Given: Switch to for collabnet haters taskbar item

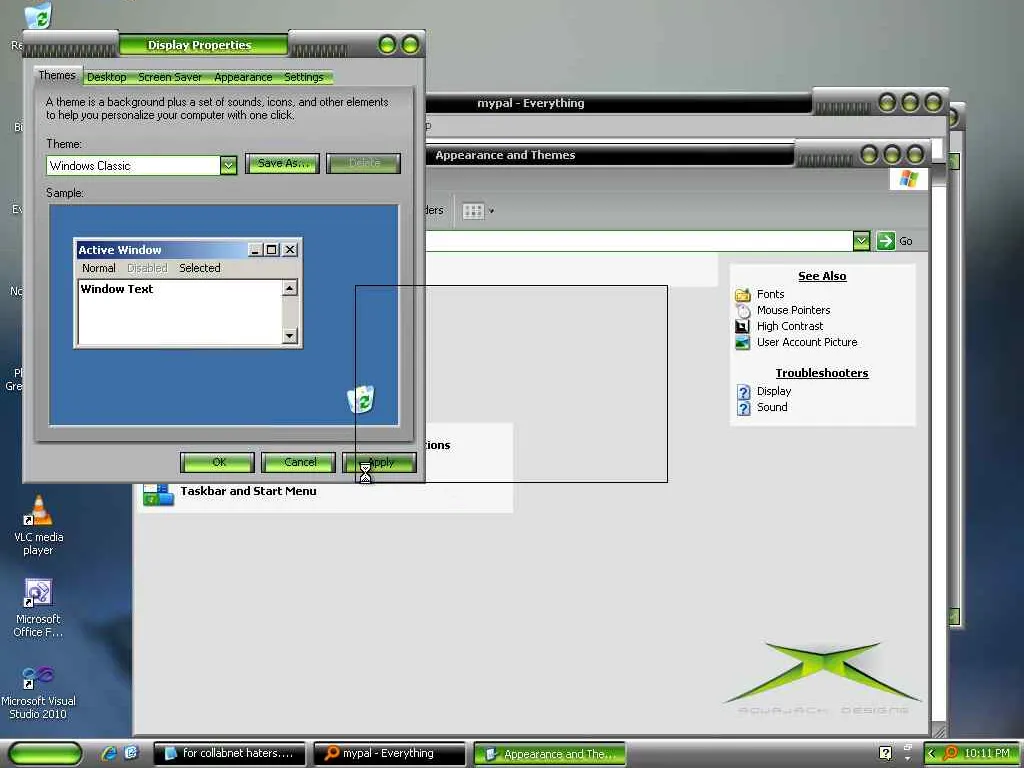Looking at the screenshot, I should pos(229,754).
